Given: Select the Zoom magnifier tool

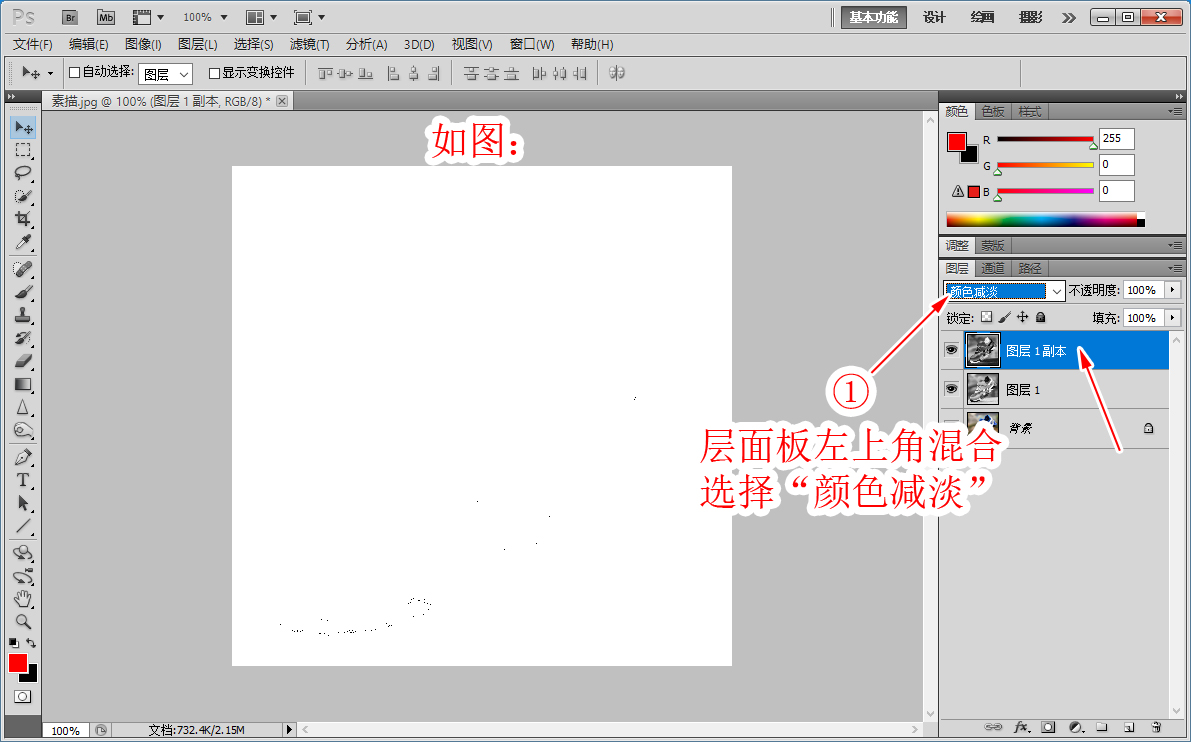Looking at the screenshot, I should click(23, 621).
